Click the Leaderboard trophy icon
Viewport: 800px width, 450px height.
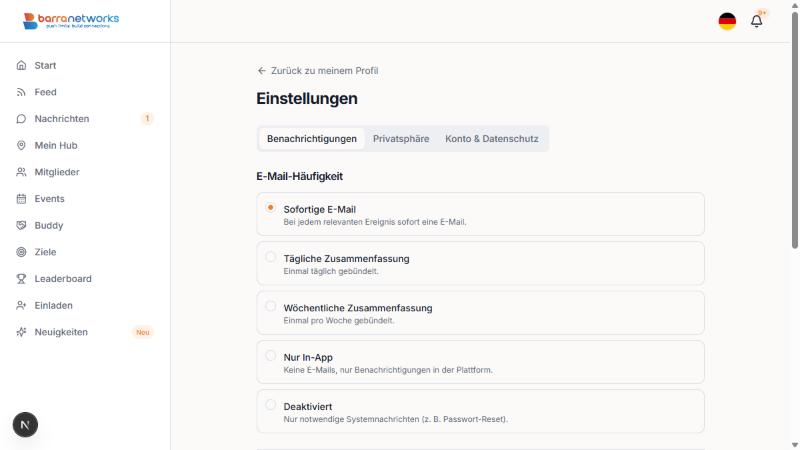click(21, 279)
